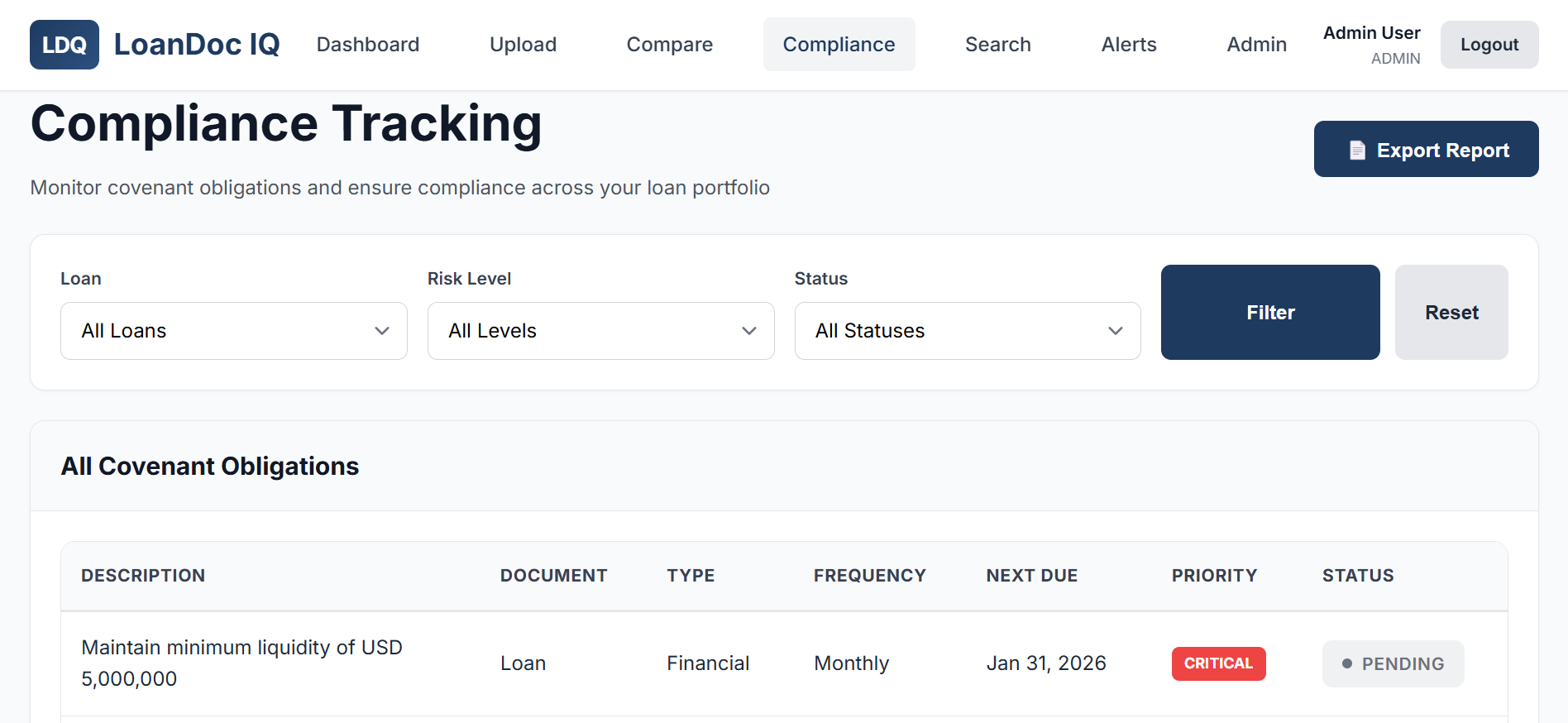The image size is (1568, 723).
Task: Apply filters with the Filter button
Action: point(1270,312)
